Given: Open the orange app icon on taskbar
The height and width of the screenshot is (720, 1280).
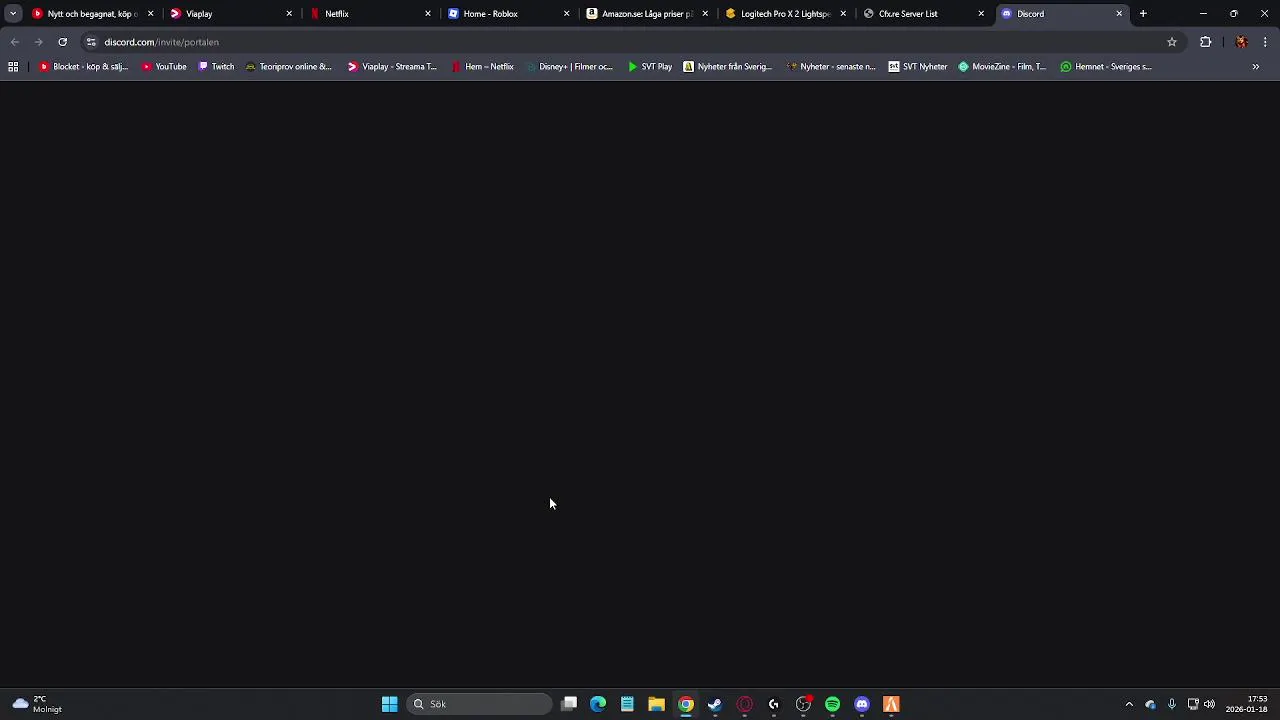Looking at the screenshot, I should pos(891,704).
